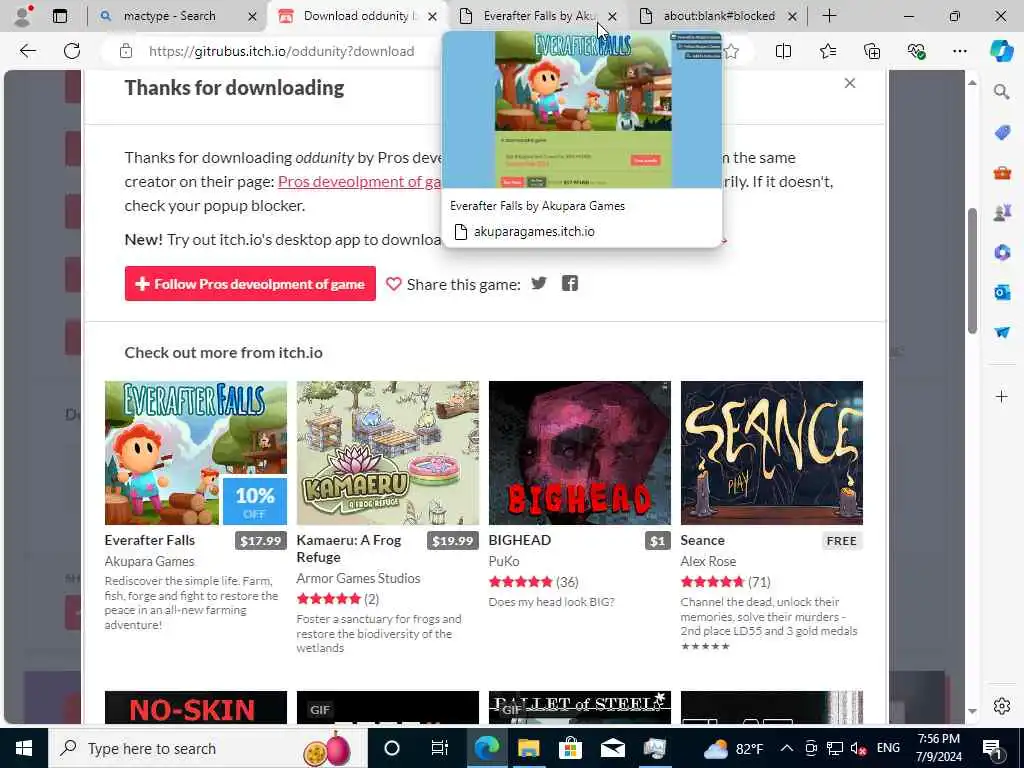Click the address bar URL field
Viewport: 1024px width, 768px height.
pos(281,51)
